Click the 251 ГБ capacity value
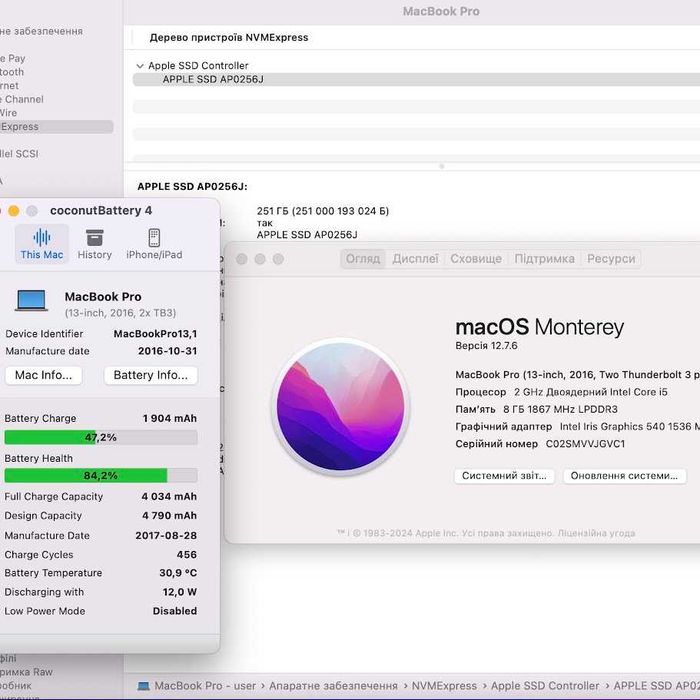This screenshot has height=700, width=700. pyautogui.click(x=323, y=211)
